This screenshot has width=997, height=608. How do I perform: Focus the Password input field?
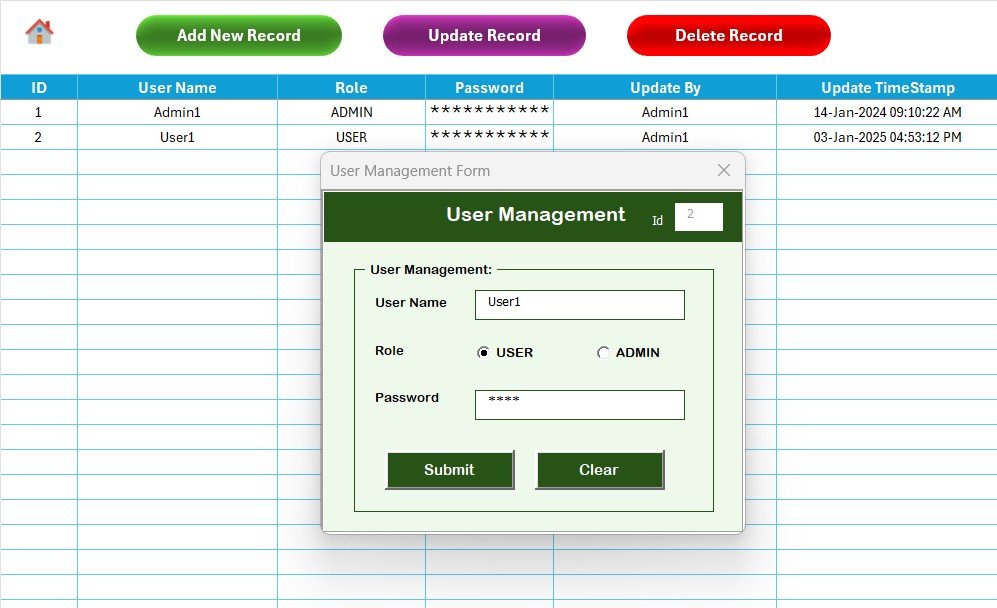[580, 404]
